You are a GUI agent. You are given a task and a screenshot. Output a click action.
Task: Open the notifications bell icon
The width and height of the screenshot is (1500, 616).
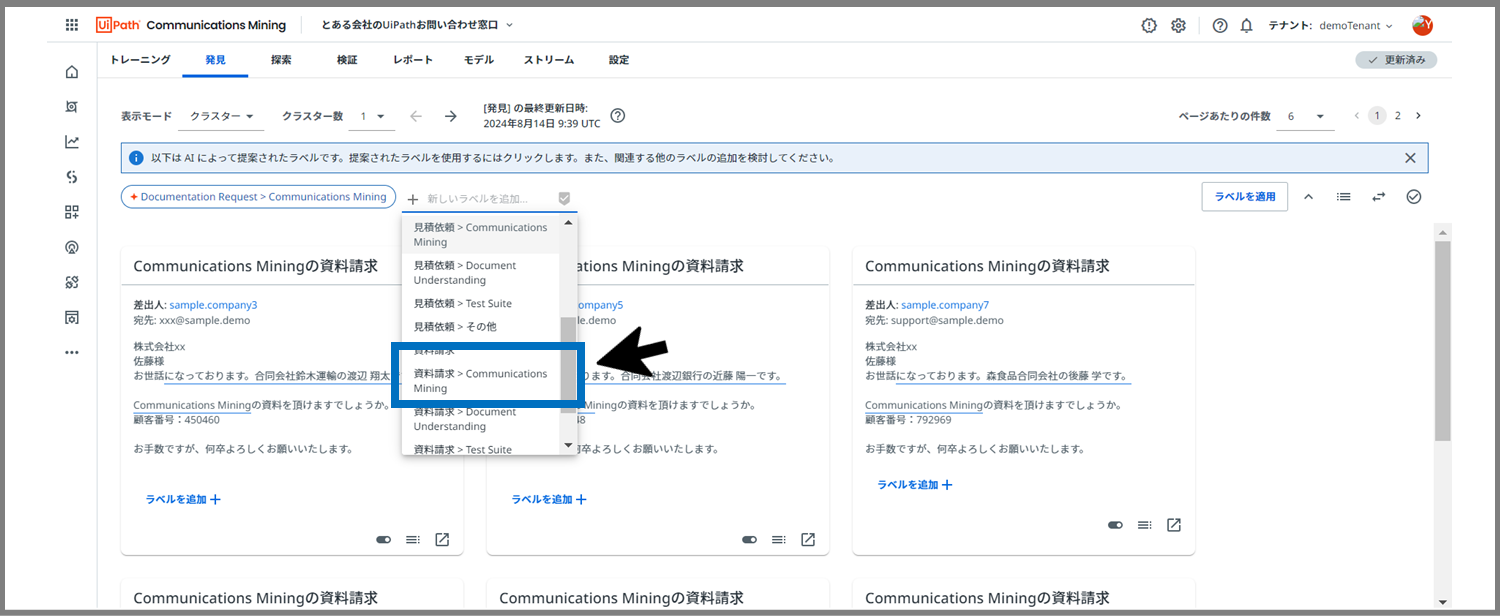click(x=1246, y=25)
